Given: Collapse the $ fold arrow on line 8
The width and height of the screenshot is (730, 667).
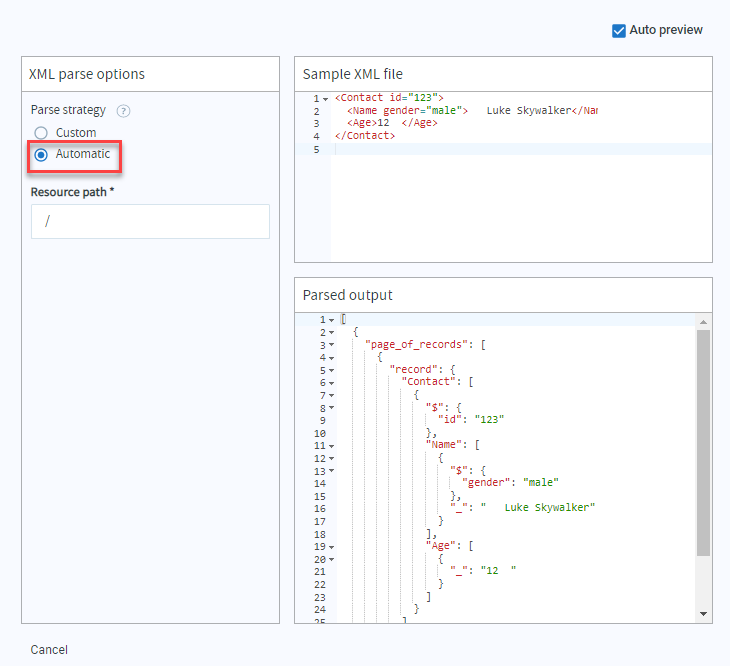Looking at the screenshot, I should 331,408.
